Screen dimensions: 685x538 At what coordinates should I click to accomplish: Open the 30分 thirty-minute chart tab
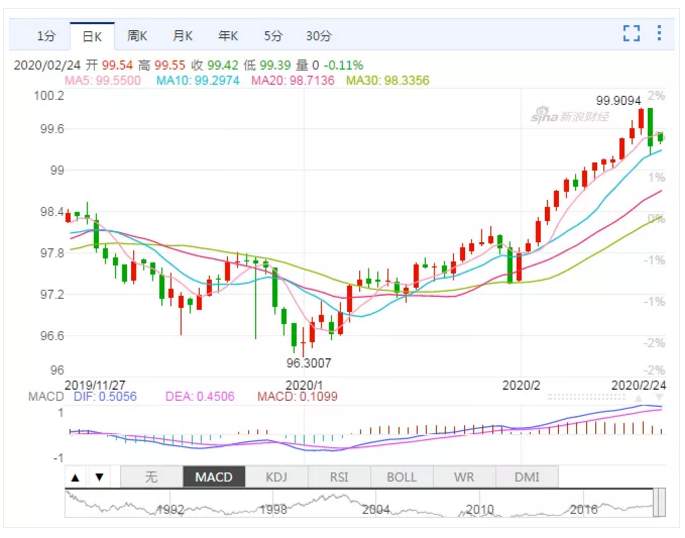(x=318, y=35)
